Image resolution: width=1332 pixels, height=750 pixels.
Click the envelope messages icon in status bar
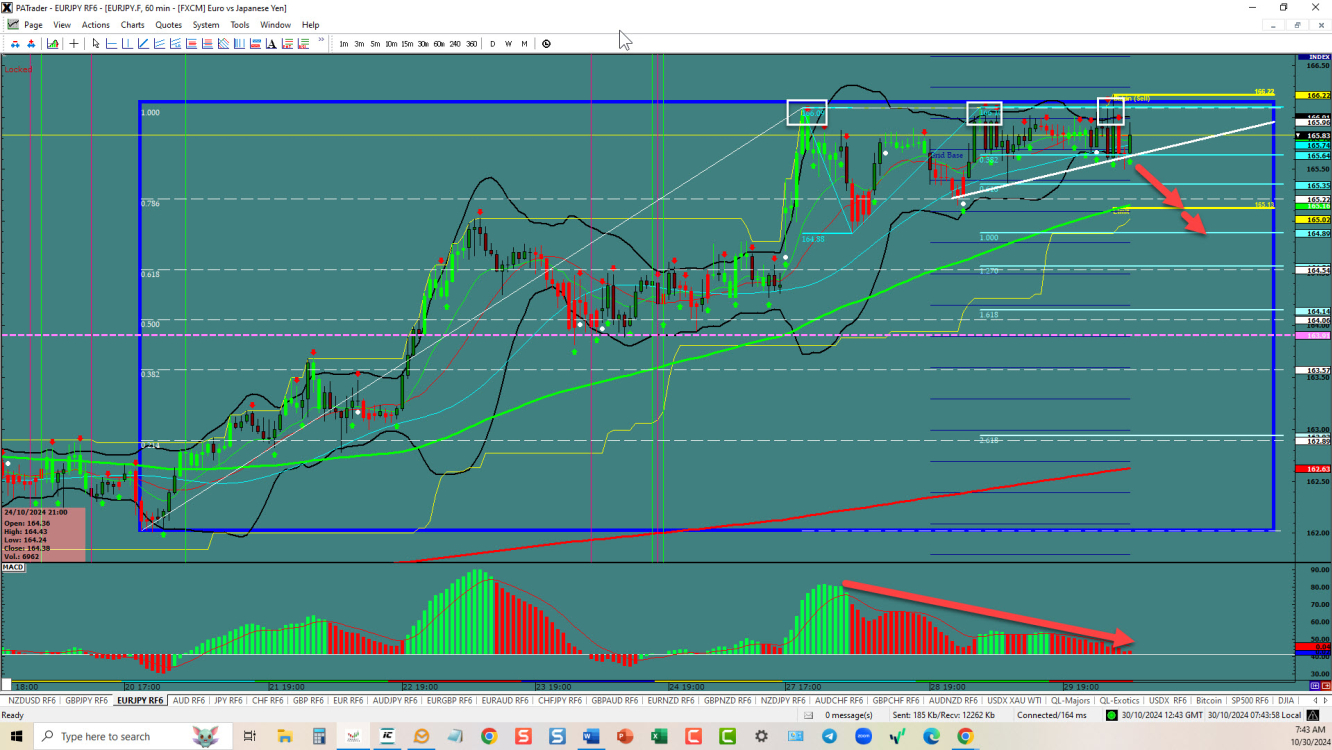point(808,715)
